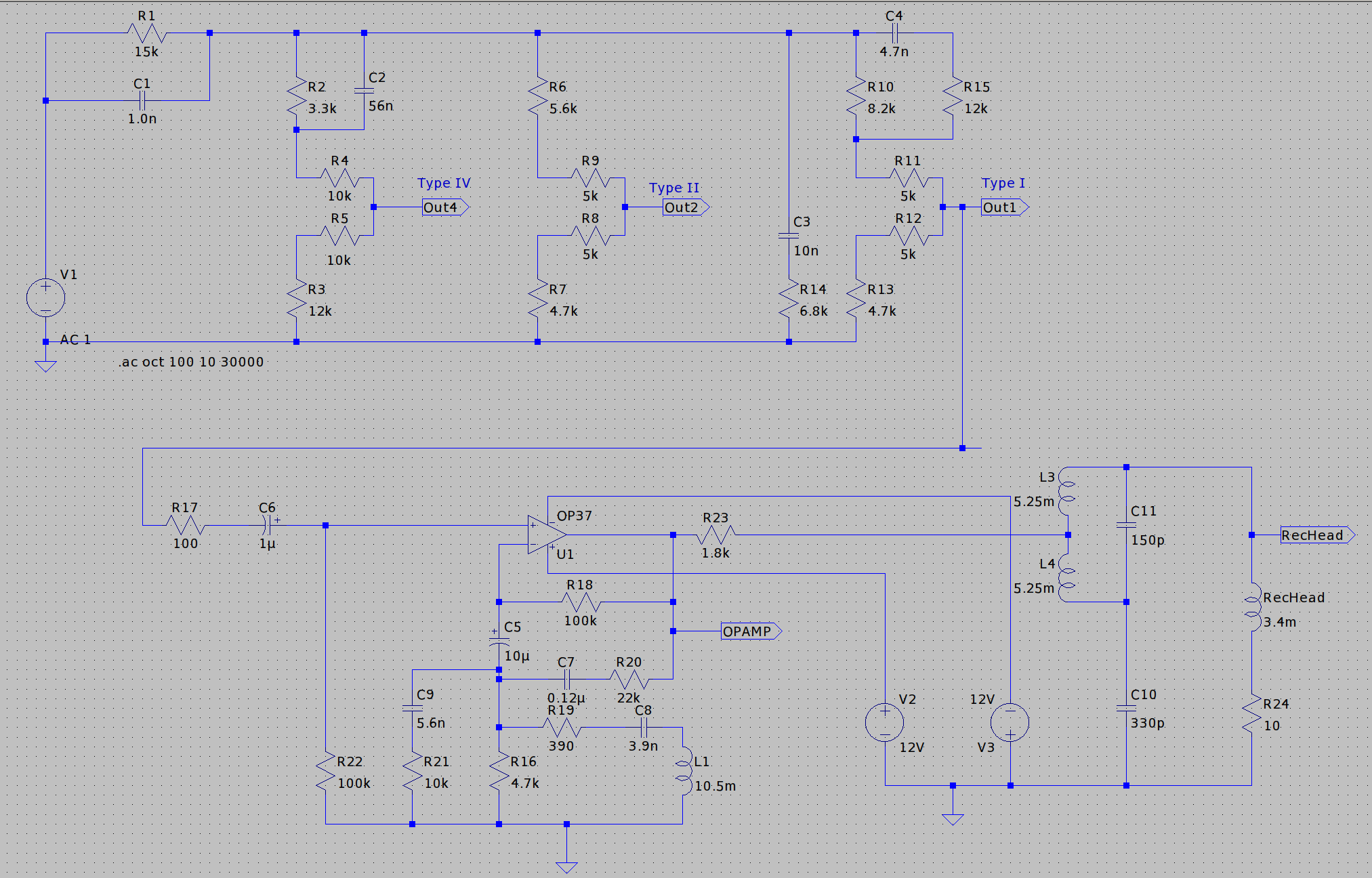Click resistor R23 1.8k symbol
Screen dimensions: 1372x878
715,535
